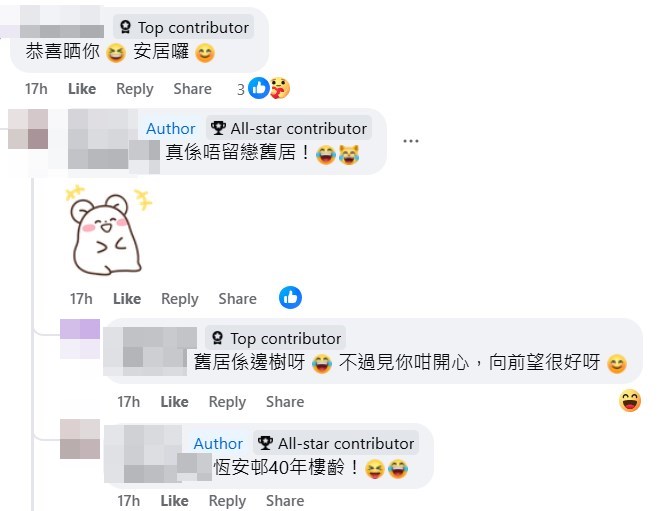The width and height of the screenshot is (664, 511).
Task: Open the purple profile avatar of the Top contributor reply
Action: (x=80, y=339)
